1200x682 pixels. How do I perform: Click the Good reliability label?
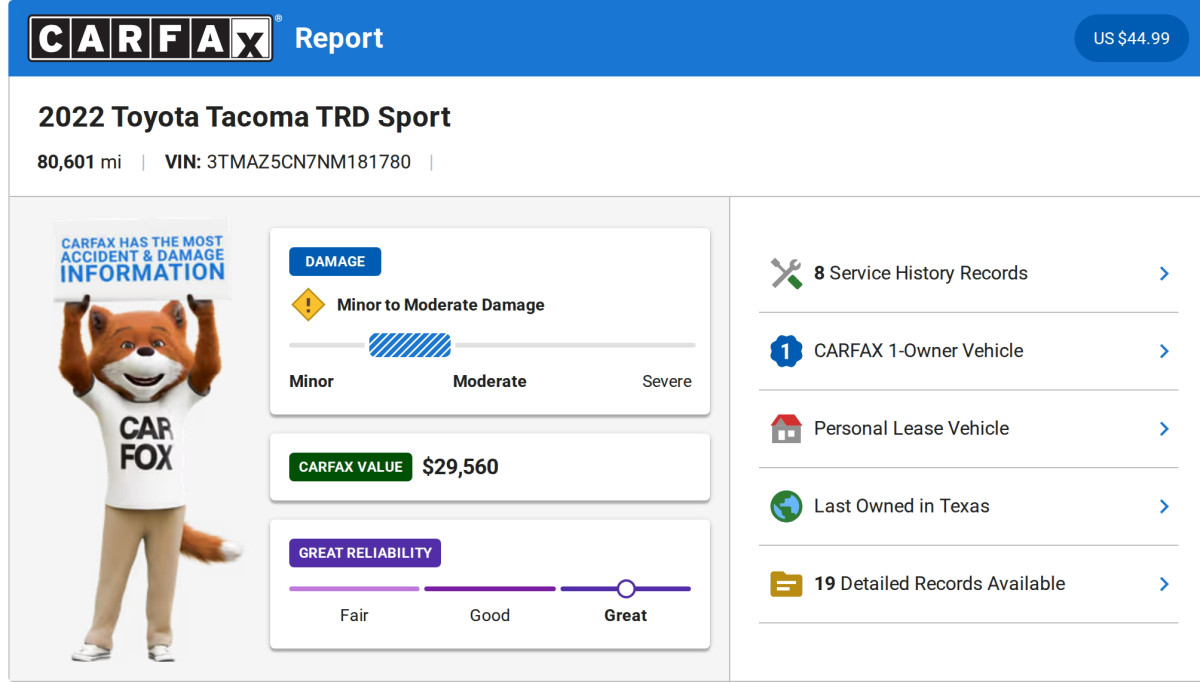[490, 615]
